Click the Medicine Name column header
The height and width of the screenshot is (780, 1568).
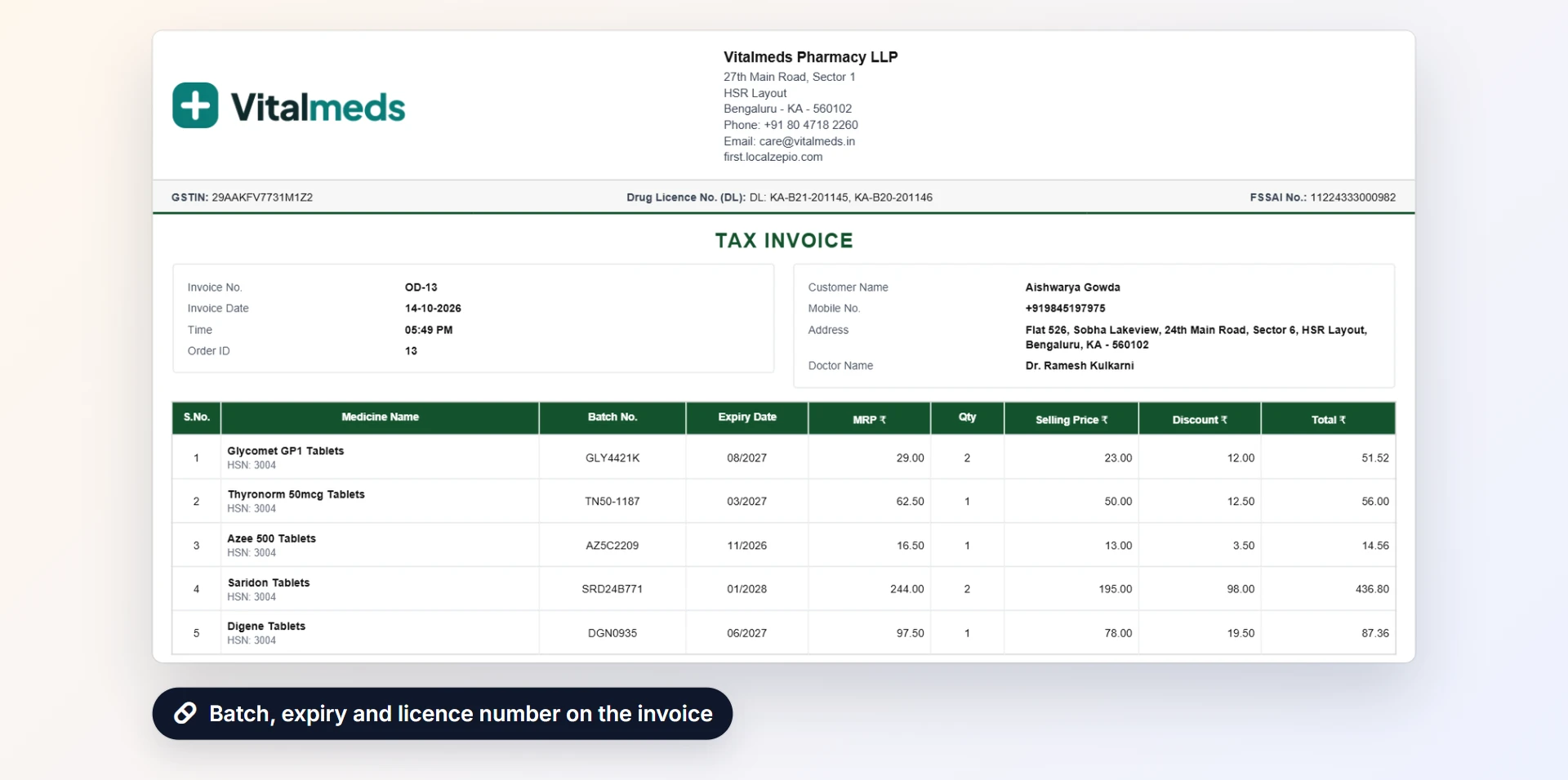(x=380, y=417)
